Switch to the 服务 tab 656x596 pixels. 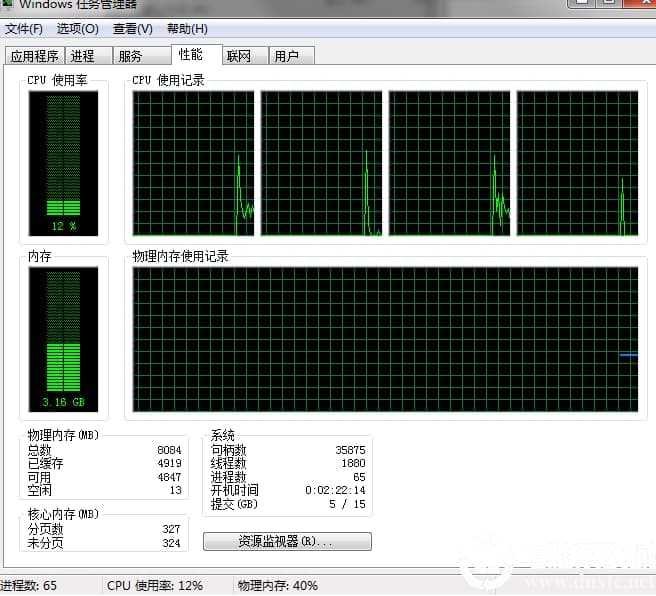(142, 56)
